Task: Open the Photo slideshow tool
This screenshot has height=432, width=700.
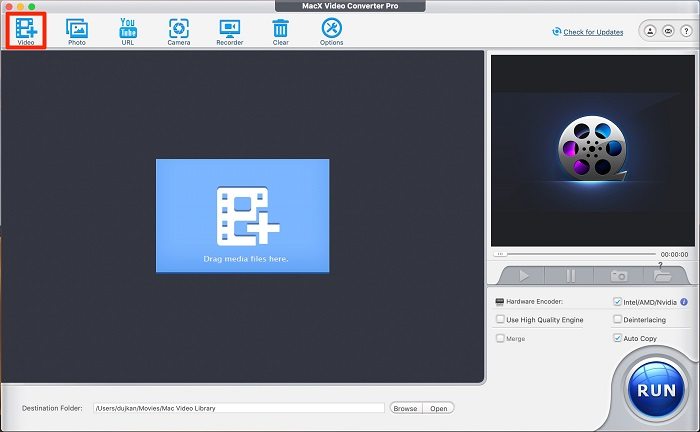Action: tap(77, 31)
